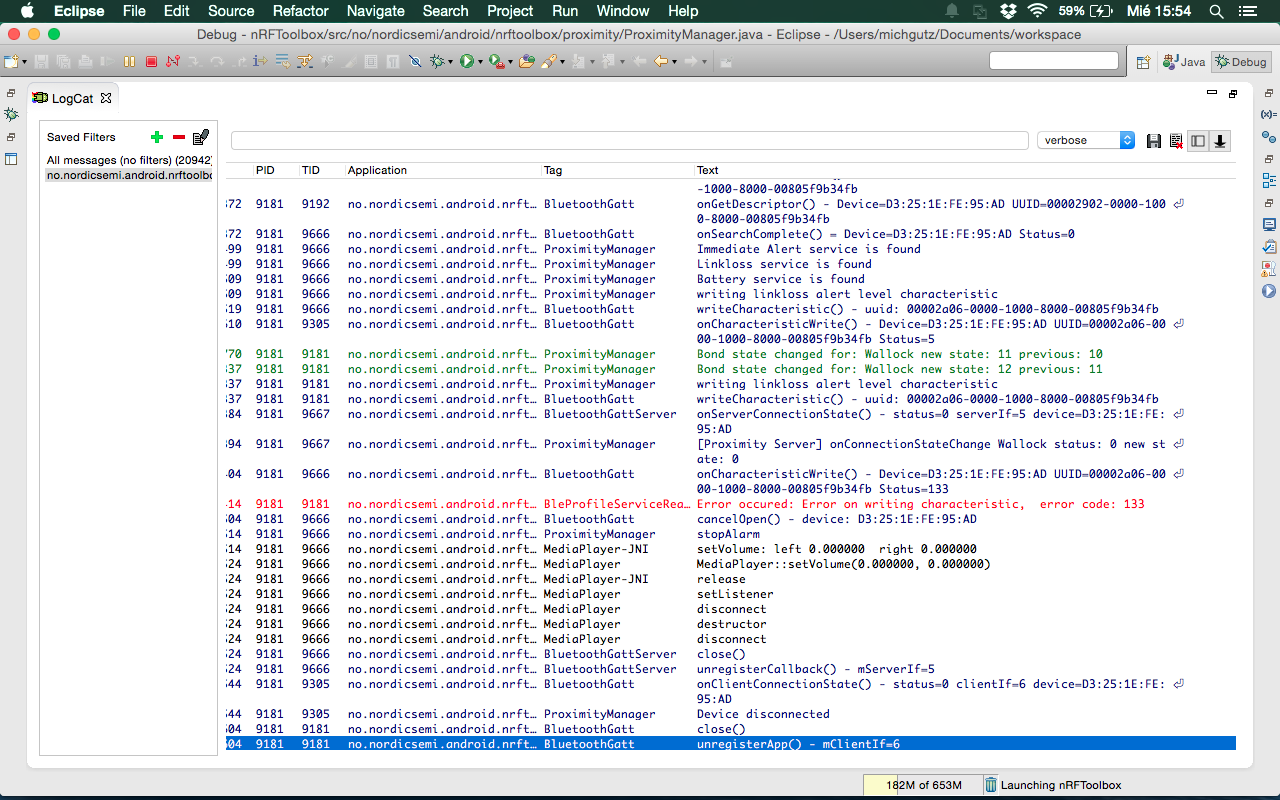Switch to the Debug perspective
1280x800 pixels.
point(1241,62)
